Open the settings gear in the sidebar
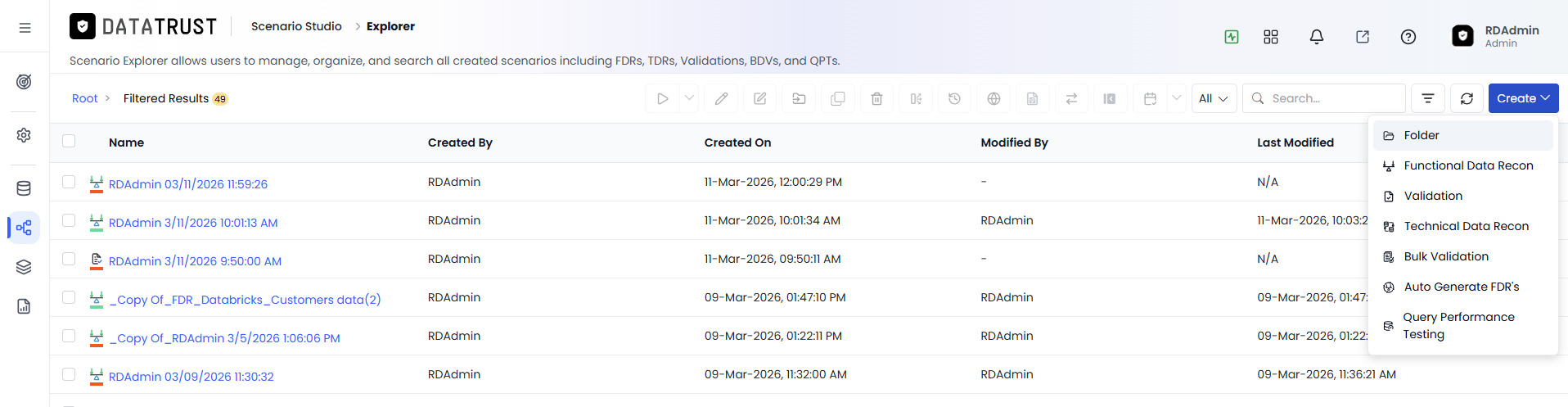The image size is (1568, 407). pyautogui.click(x=24, y=135)
